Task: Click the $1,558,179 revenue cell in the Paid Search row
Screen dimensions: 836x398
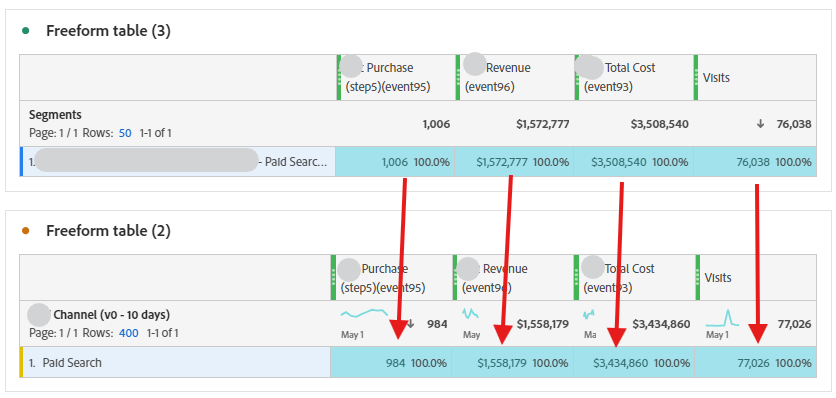Action: coord(512,363)
